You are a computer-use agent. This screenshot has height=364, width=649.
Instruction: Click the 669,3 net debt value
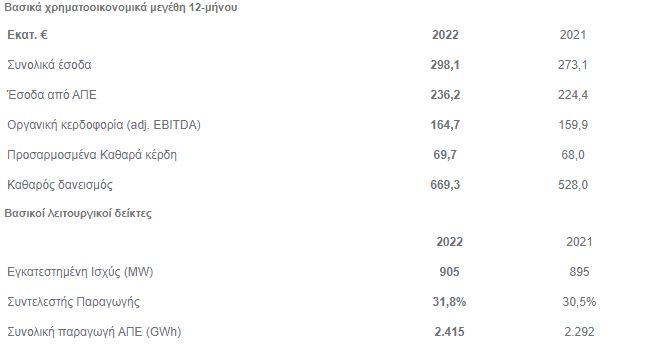(445, 185)
